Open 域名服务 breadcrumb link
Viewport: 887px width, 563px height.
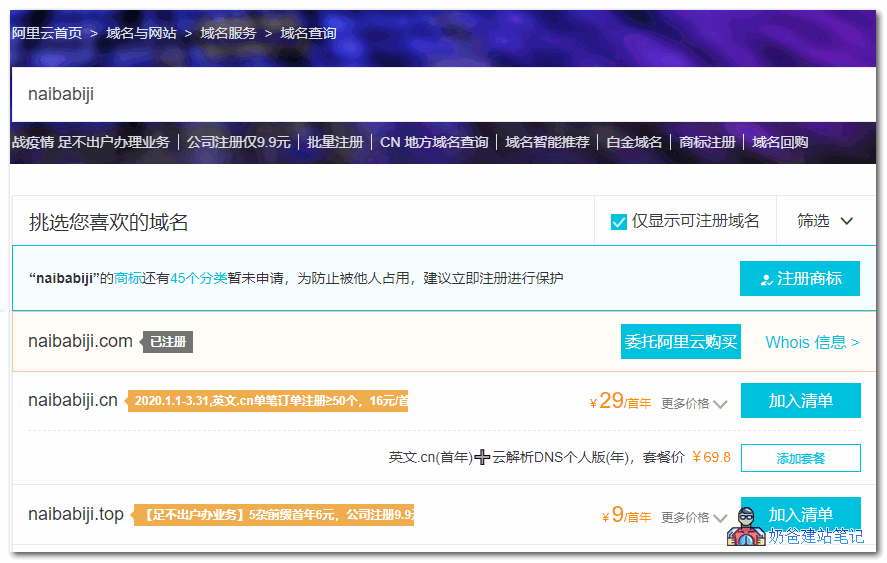229,33
